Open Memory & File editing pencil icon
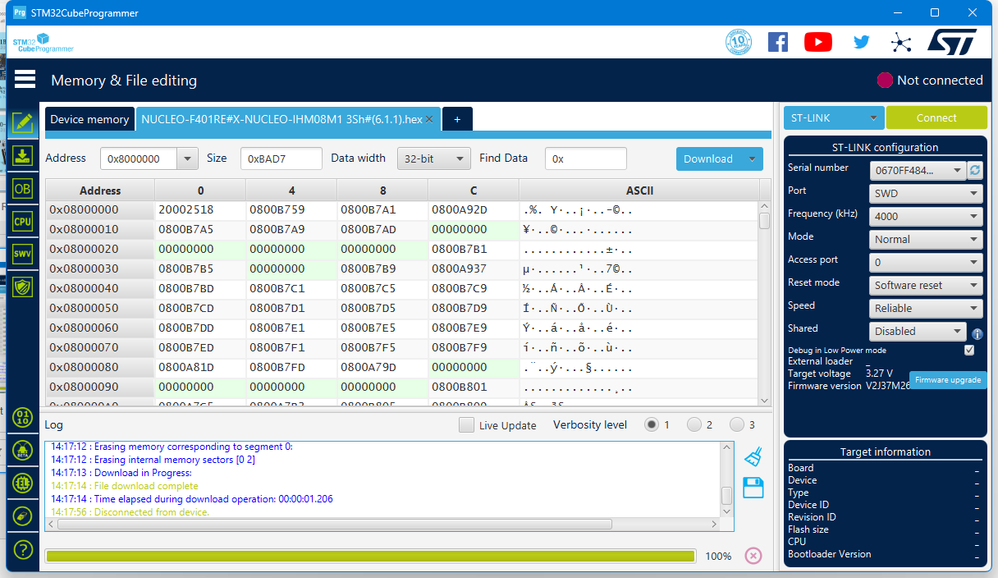Image resolution: width=998 pixels, height=578 pixels. (x=23, y=122)
